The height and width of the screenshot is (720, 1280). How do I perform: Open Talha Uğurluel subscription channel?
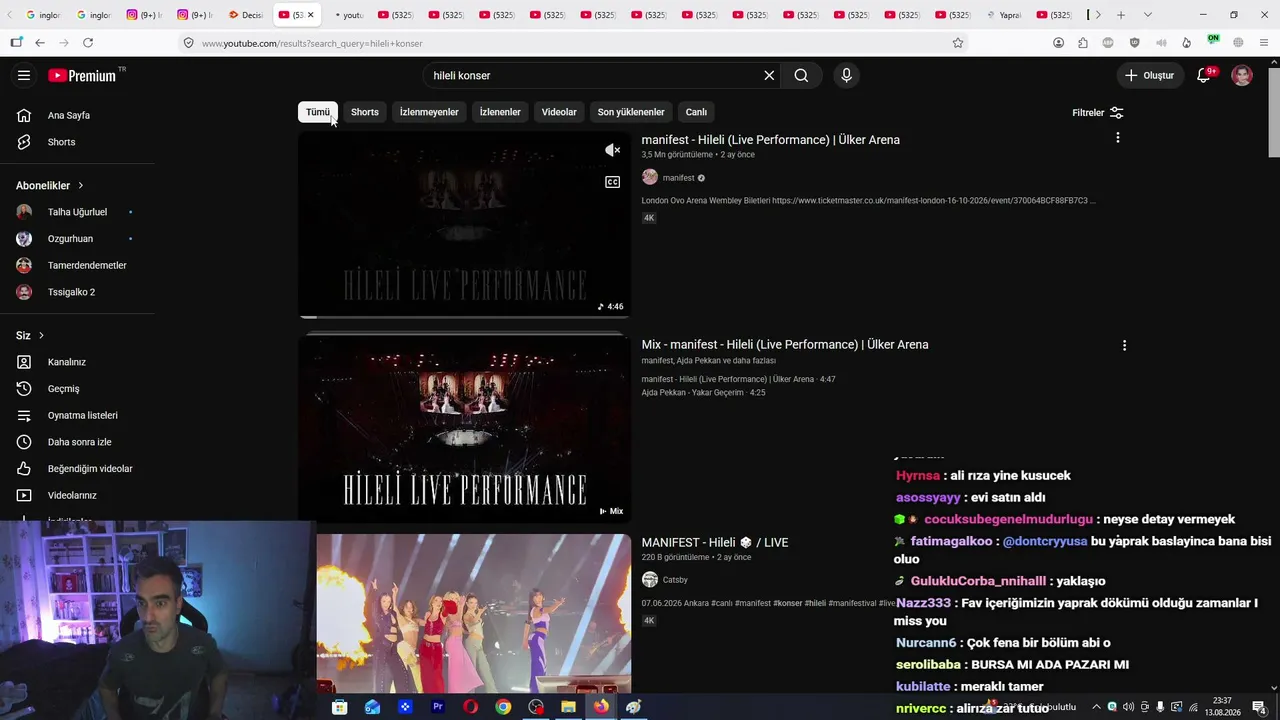pyautogui.click(x=78, y=212)
